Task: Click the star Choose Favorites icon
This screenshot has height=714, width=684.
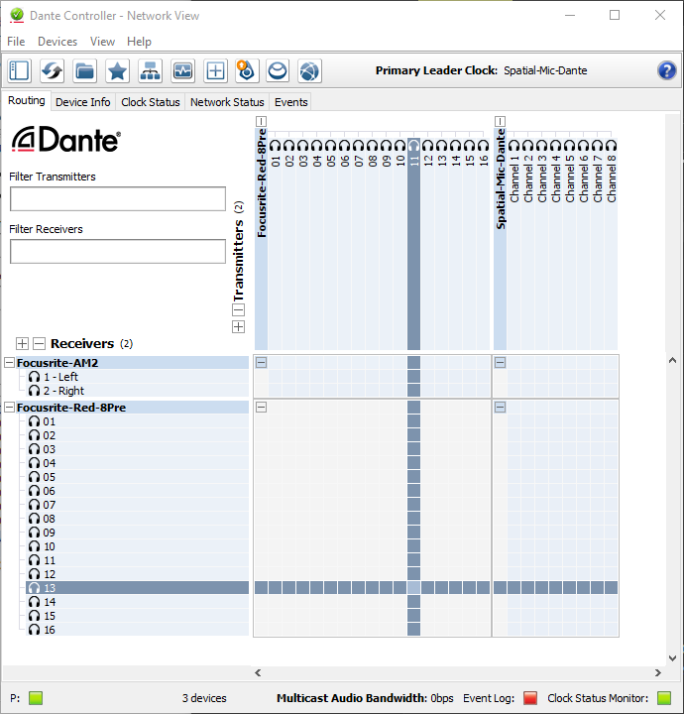Action: (x=117, y=71)
